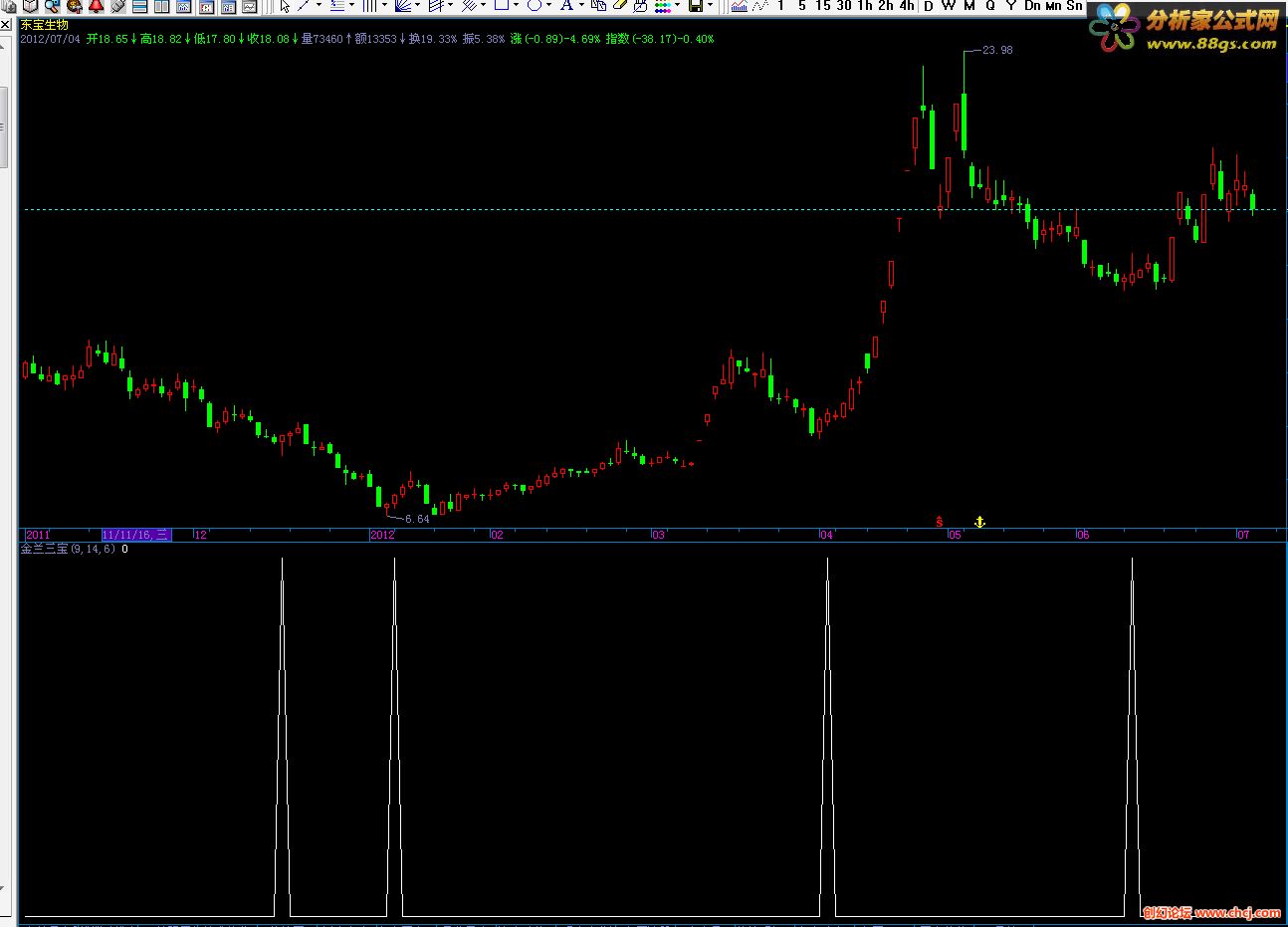Screen dimensions: 1288x927
Task: Open the fan lines tool dropdown arrow
Action: coord(418,5)
